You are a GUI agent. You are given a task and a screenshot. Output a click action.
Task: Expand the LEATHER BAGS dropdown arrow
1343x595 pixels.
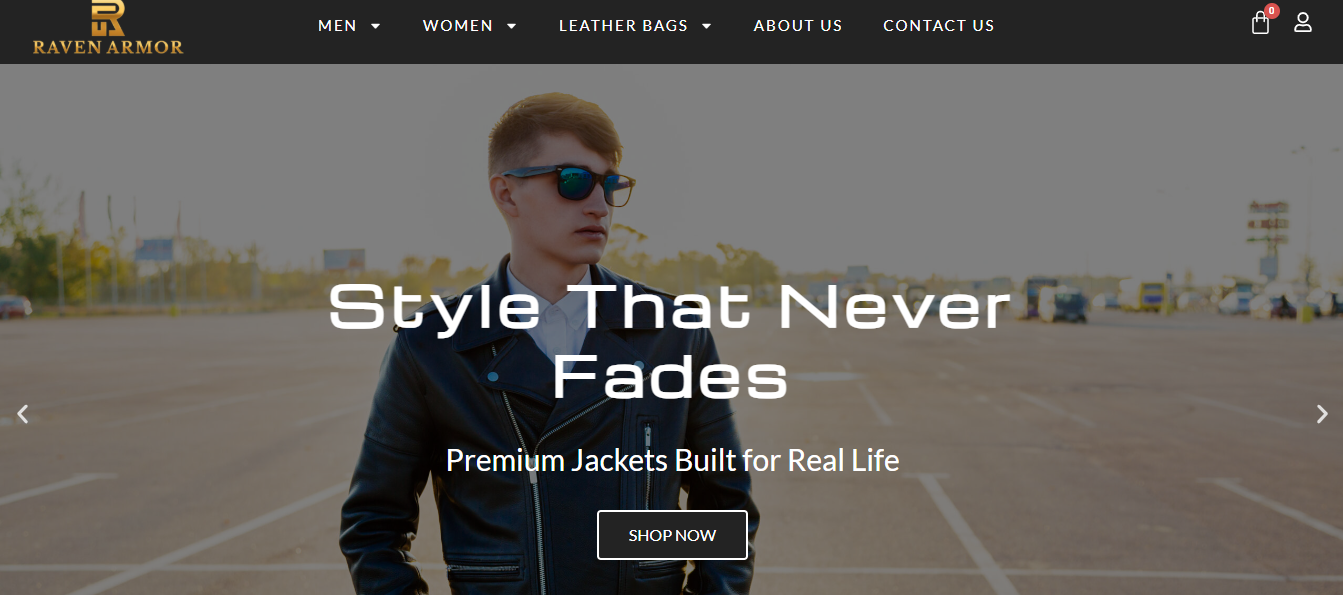pyautogui.click(x=707, y=26)
